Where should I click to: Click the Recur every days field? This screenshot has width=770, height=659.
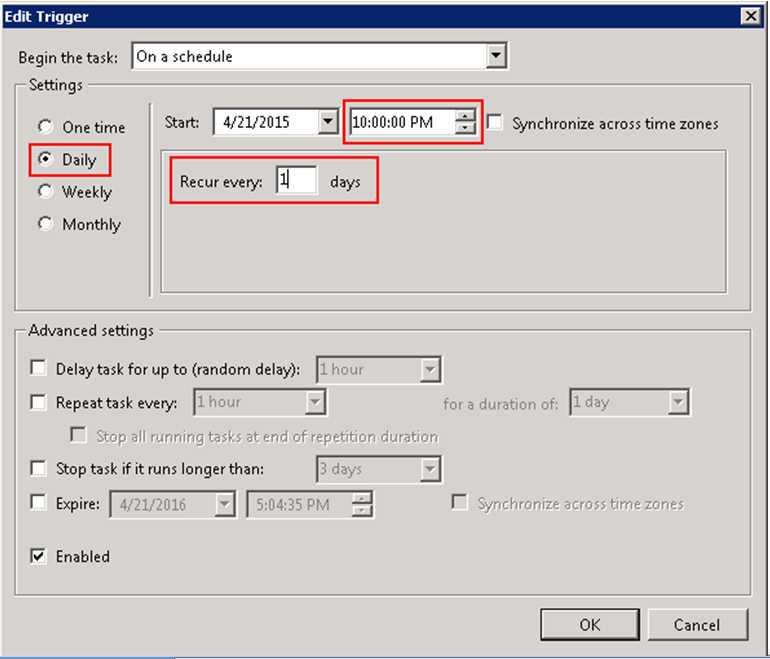click(297, 180)
